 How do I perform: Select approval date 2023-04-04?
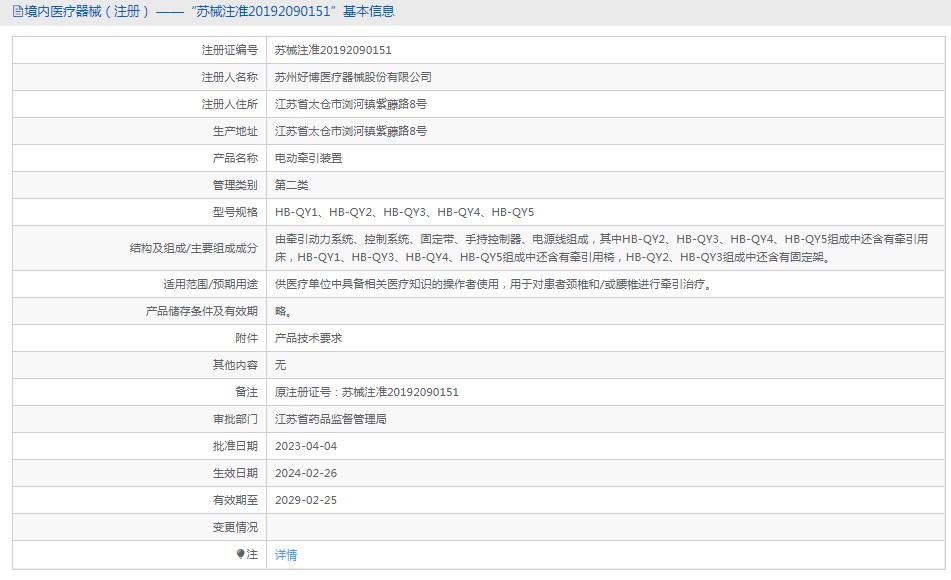pyautogui.click(x=306, y=446)
